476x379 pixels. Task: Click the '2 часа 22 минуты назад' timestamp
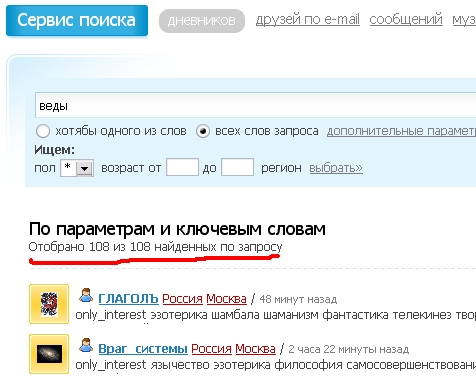click(x=348, y=349)
